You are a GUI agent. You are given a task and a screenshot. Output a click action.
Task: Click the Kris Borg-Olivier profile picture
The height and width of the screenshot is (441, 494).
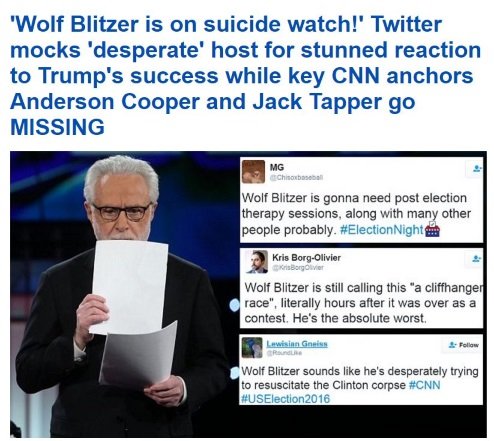257,262
